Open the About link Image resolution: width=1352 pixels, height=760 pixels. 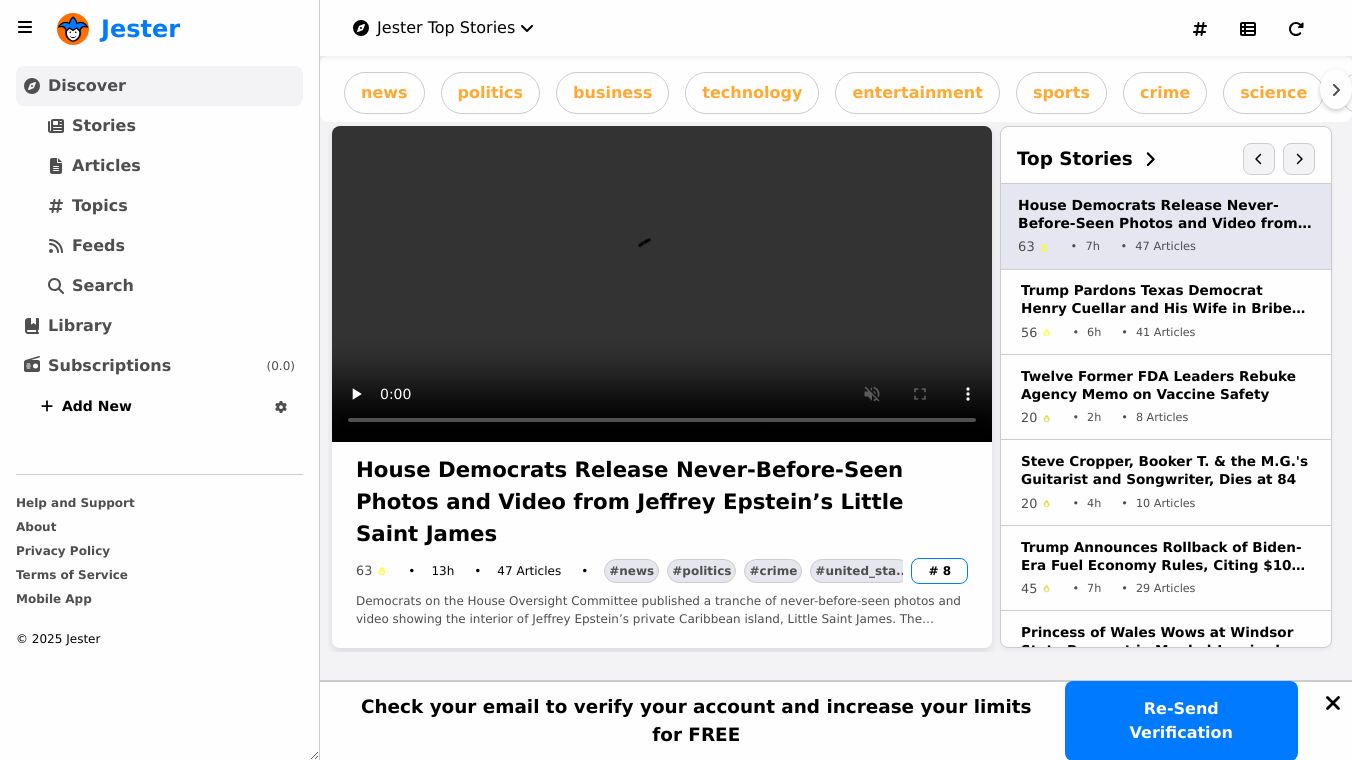click(x=36, y=527)
